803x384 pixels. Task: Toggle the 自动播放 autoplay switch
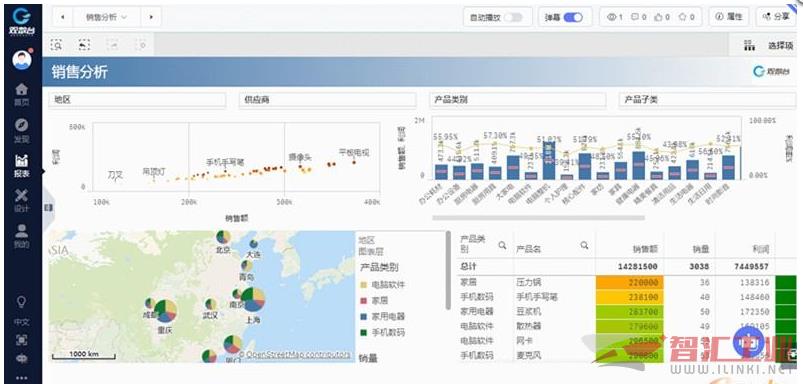click(x=513, y=17)
